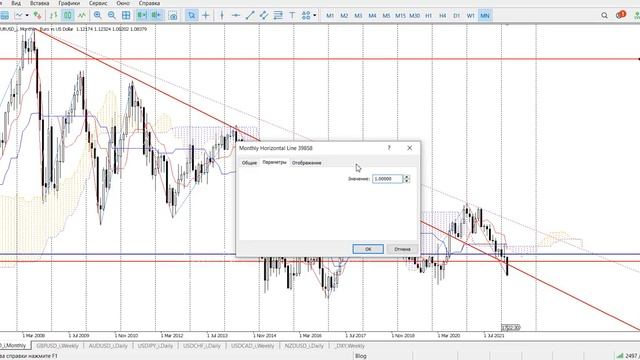
Task: Switch to M5 timeframe
Action: point(386,16)
